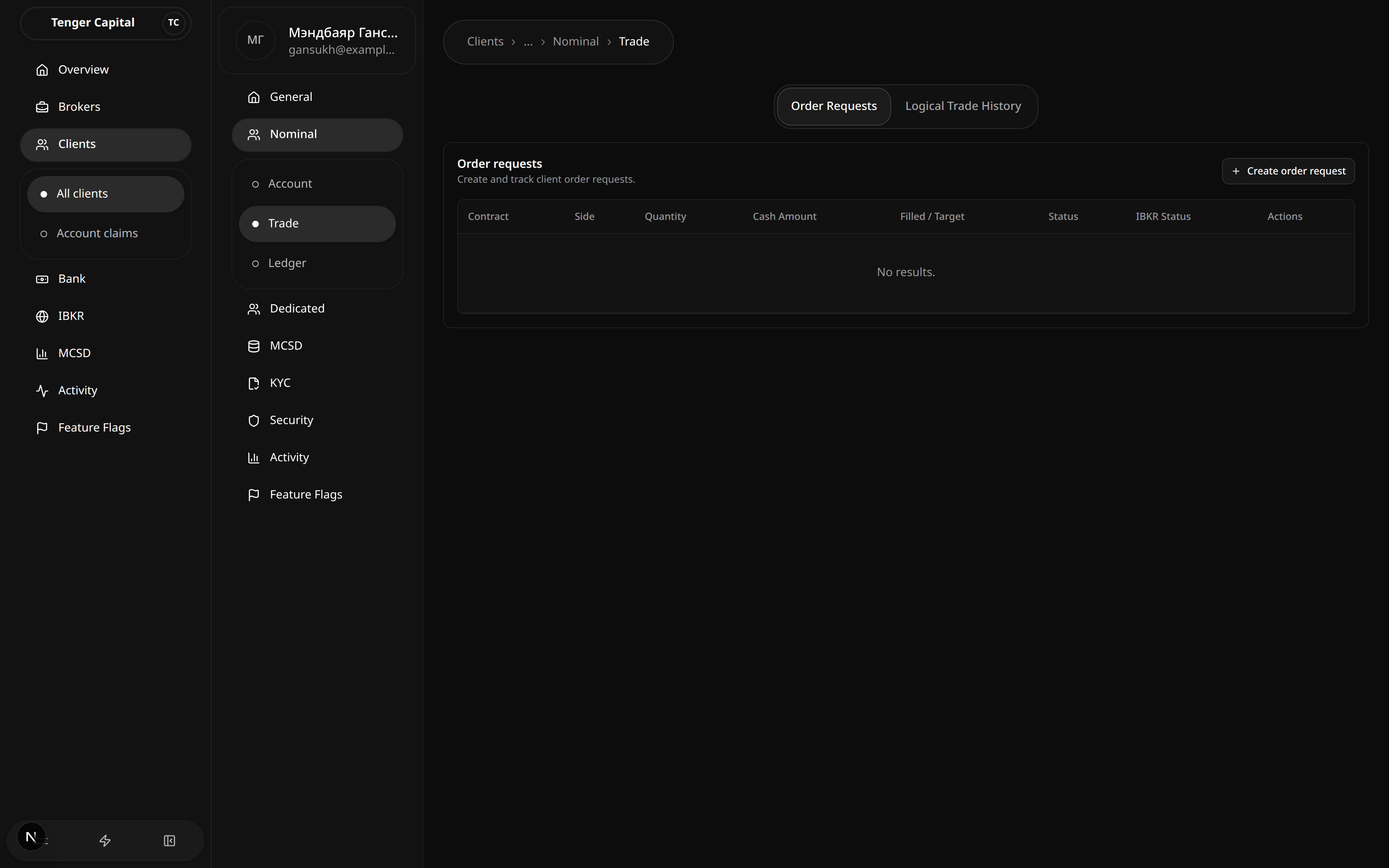The height and width of the screenshot is (868, 1389).
Task: Open All clients submenu item
Action: [x=105, y=194]
